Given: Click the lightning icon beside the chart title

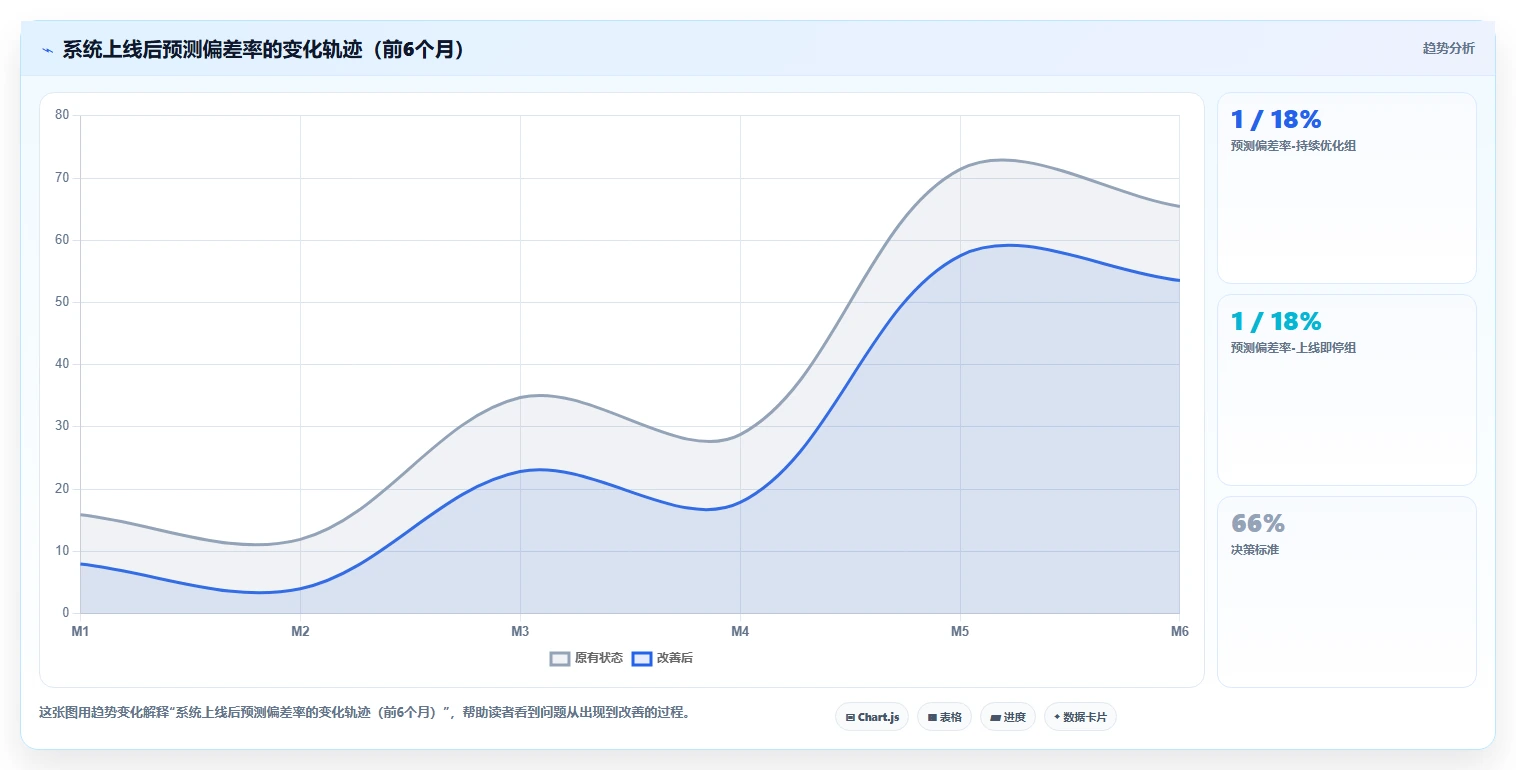Looking at the screenshot, I should tap(47, 50).
